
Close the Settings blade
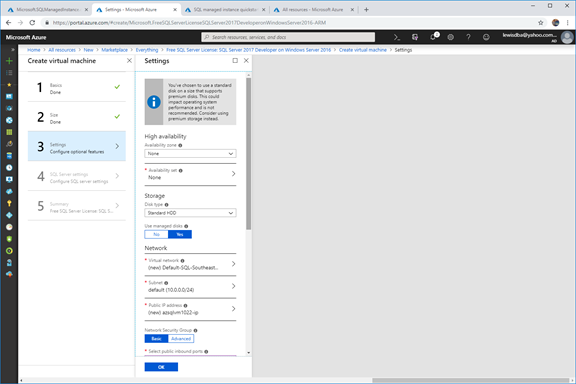[x=246, y=61]
